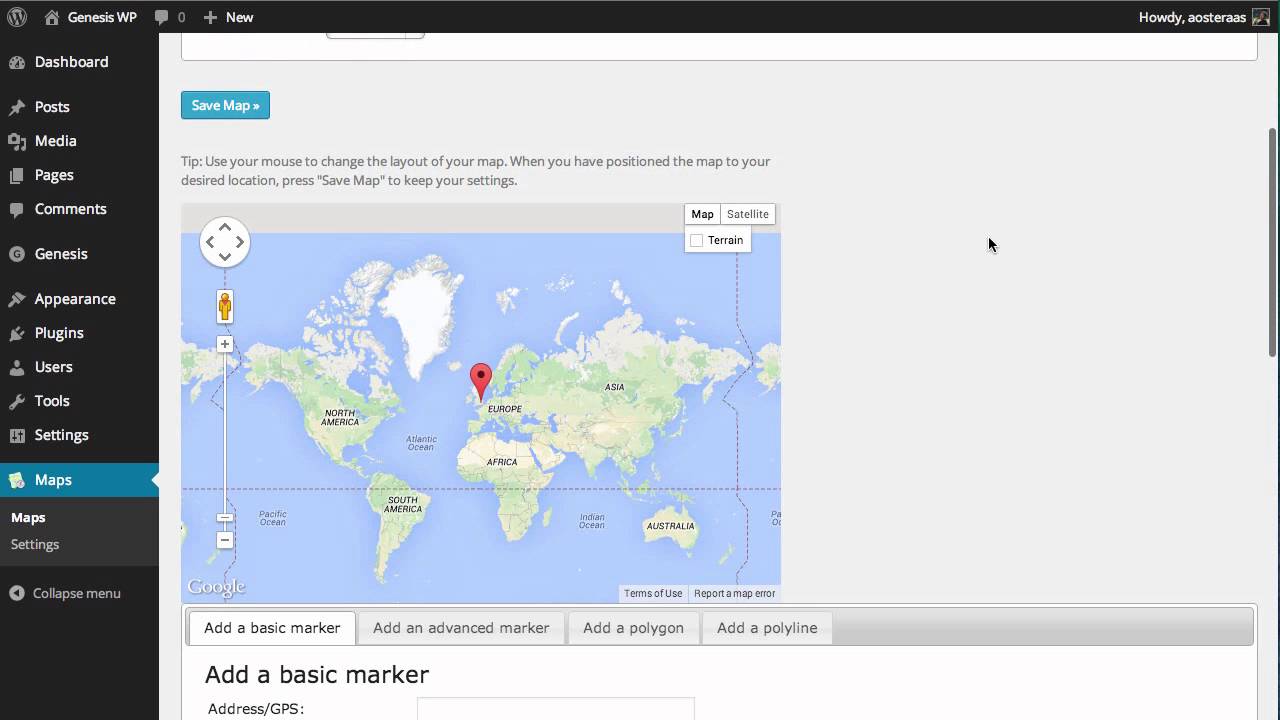Image resolution: width=1280 pixels, height=720 pixels.
Task: Pan map up with the arrow control
Action: [225, 228]
